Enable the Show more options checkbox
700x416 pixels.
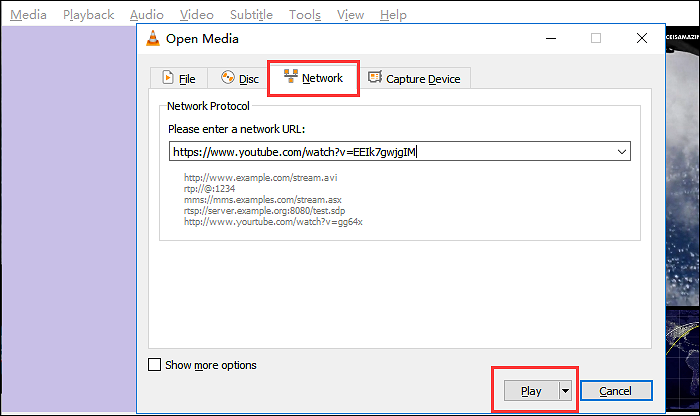[x=155, y=365]
